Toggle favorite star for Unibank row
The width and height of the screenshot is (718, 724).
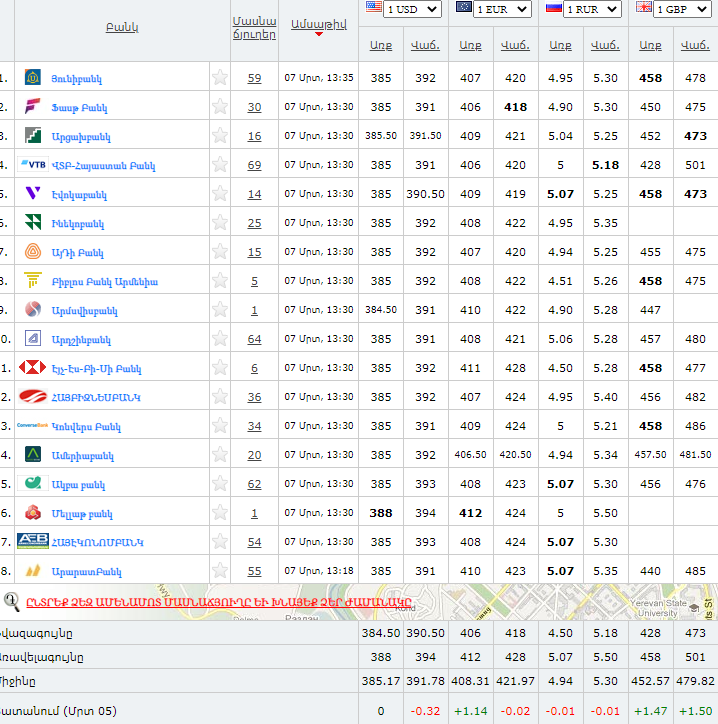(220, 78)
